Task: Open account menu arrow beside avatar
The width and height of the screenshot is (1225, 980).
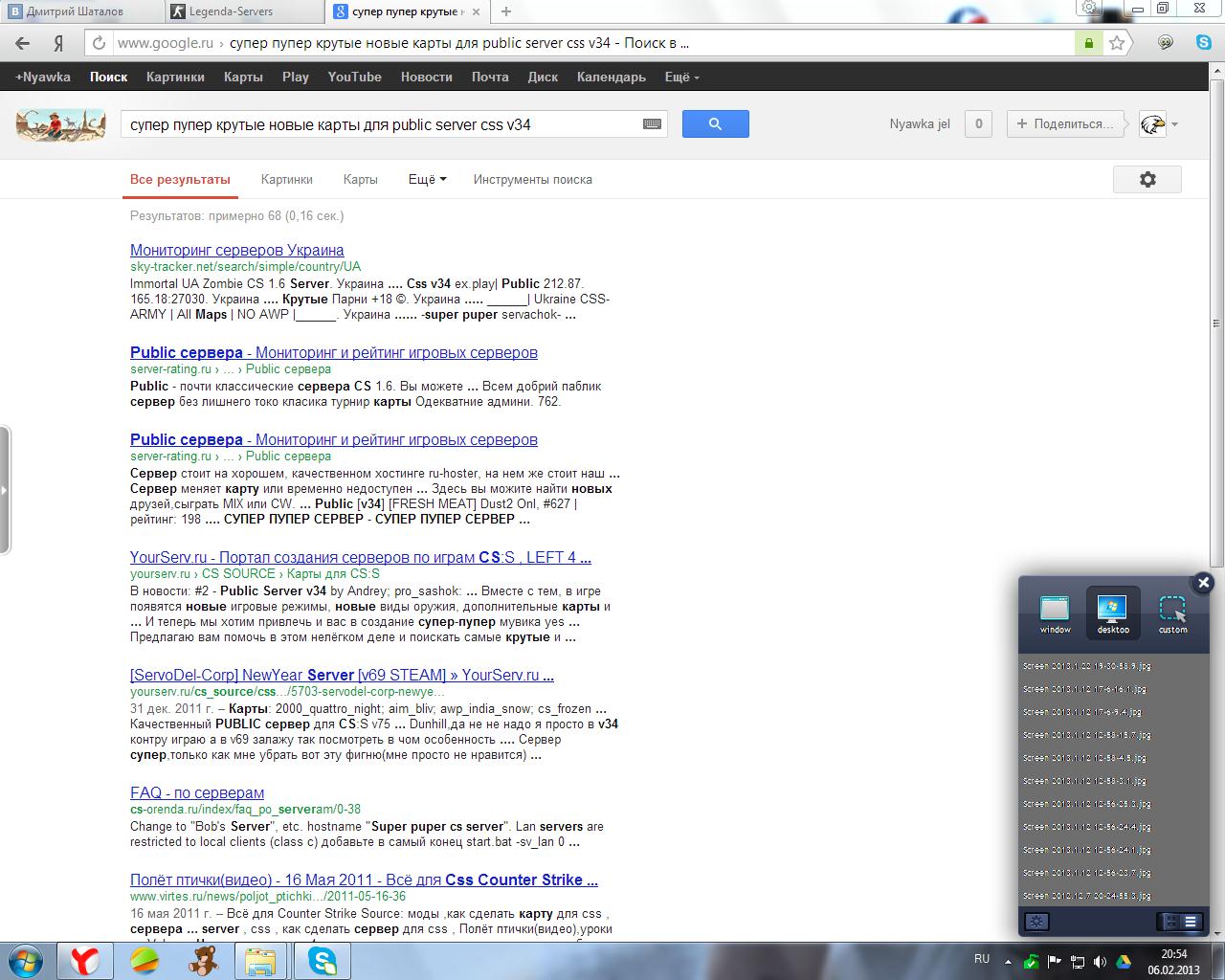Action: click(x=1174, y=124)
